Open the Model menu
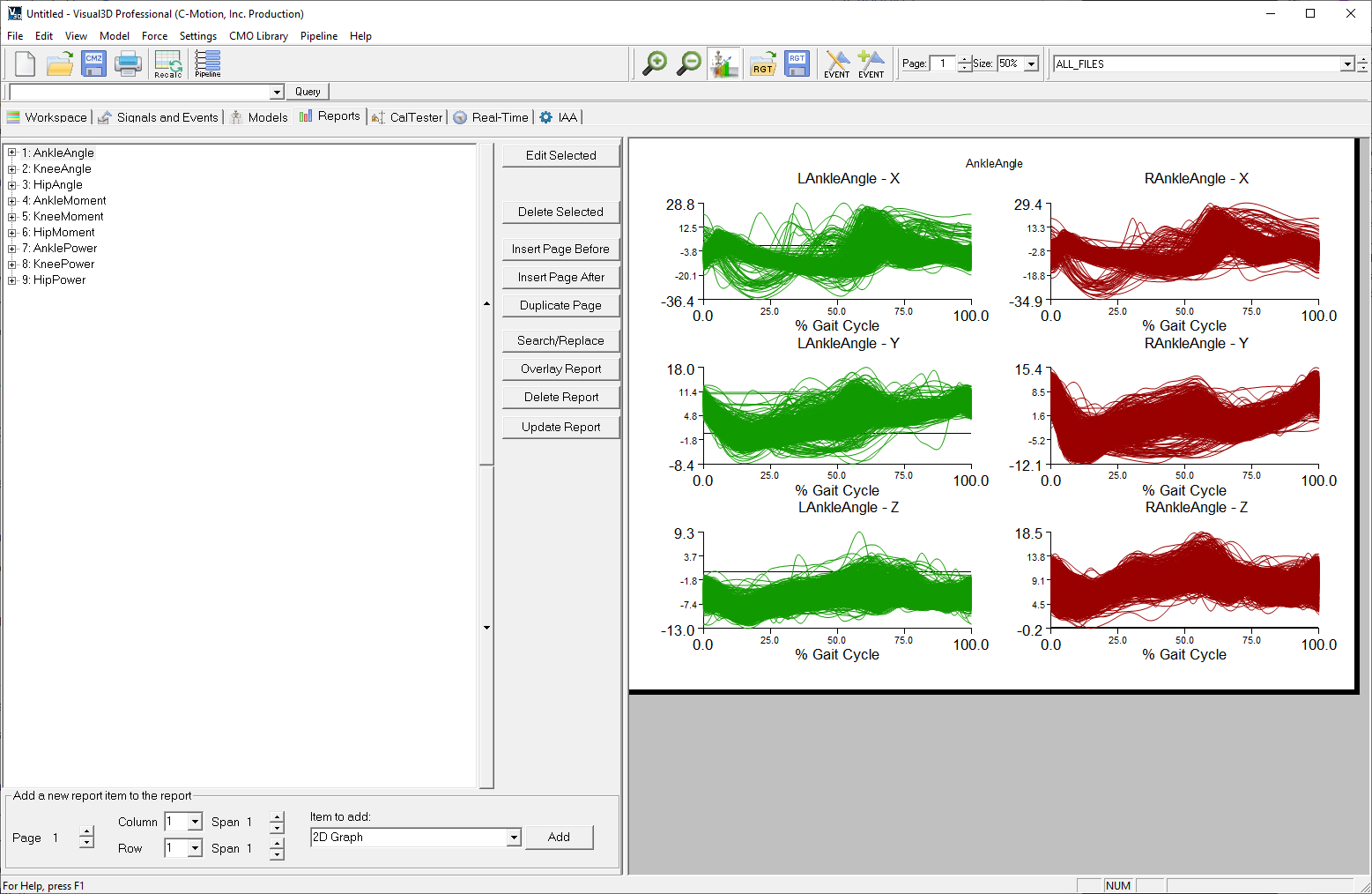Viewport: 1372px width, 894px height. [115, 36]
